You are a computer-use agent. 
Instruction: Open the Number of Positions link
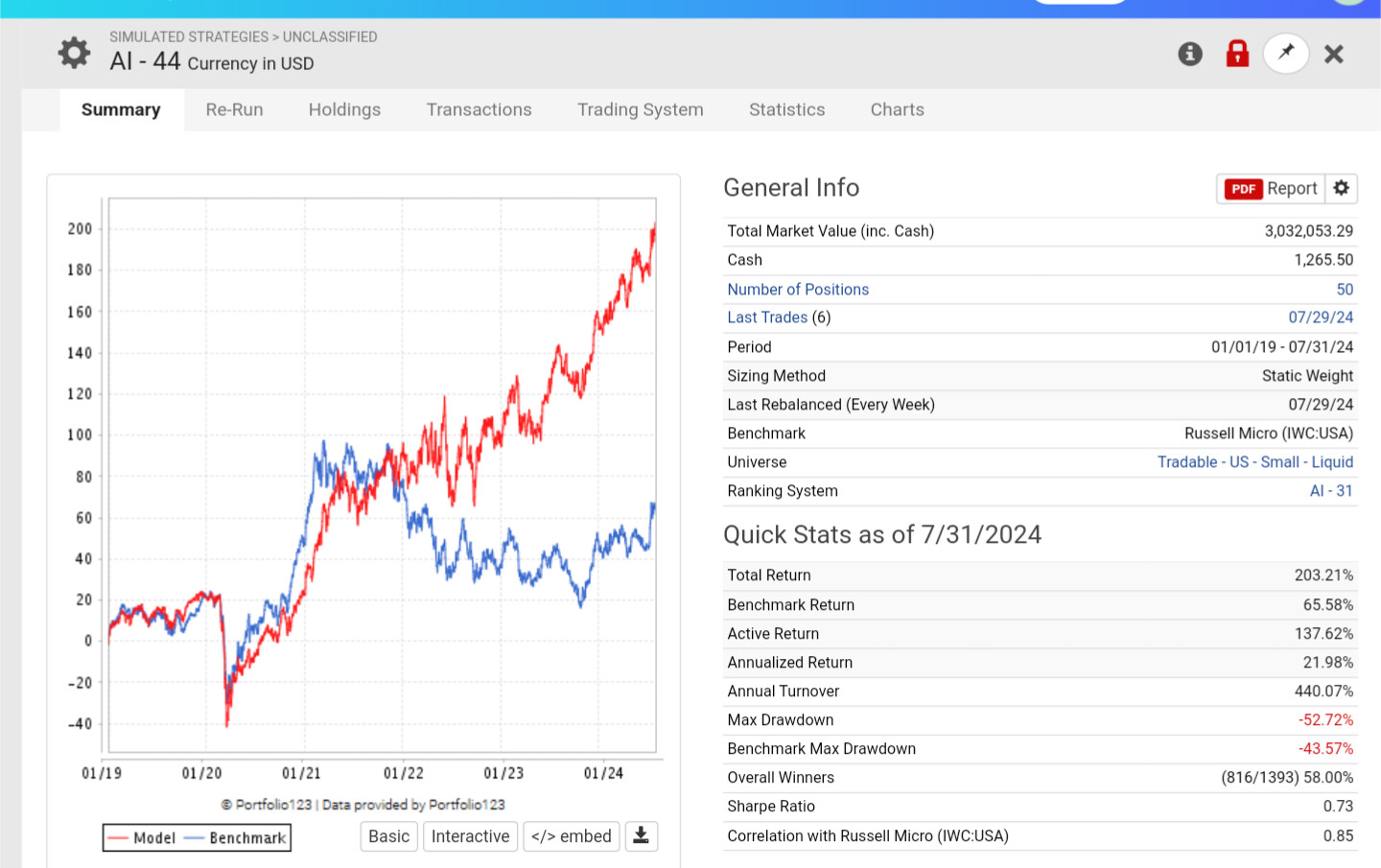(798, 290)
